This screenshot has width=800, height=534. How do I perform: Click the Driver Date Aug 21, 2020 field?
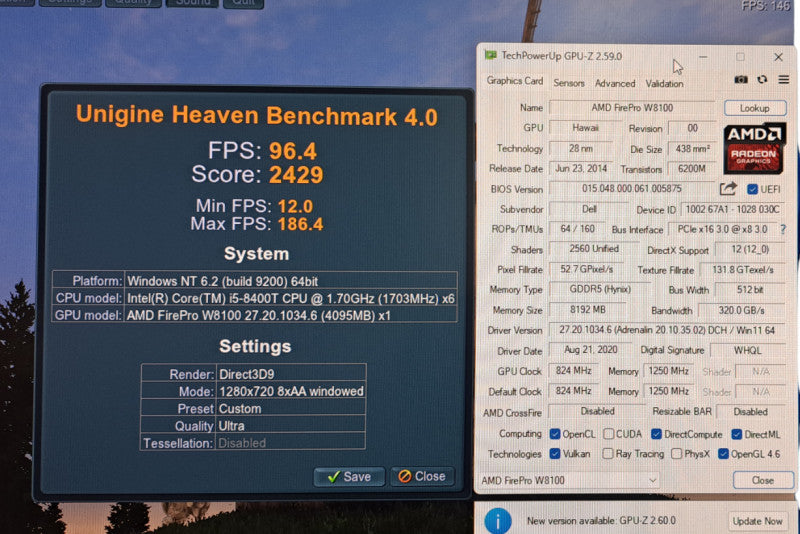[x=590, y=349]
